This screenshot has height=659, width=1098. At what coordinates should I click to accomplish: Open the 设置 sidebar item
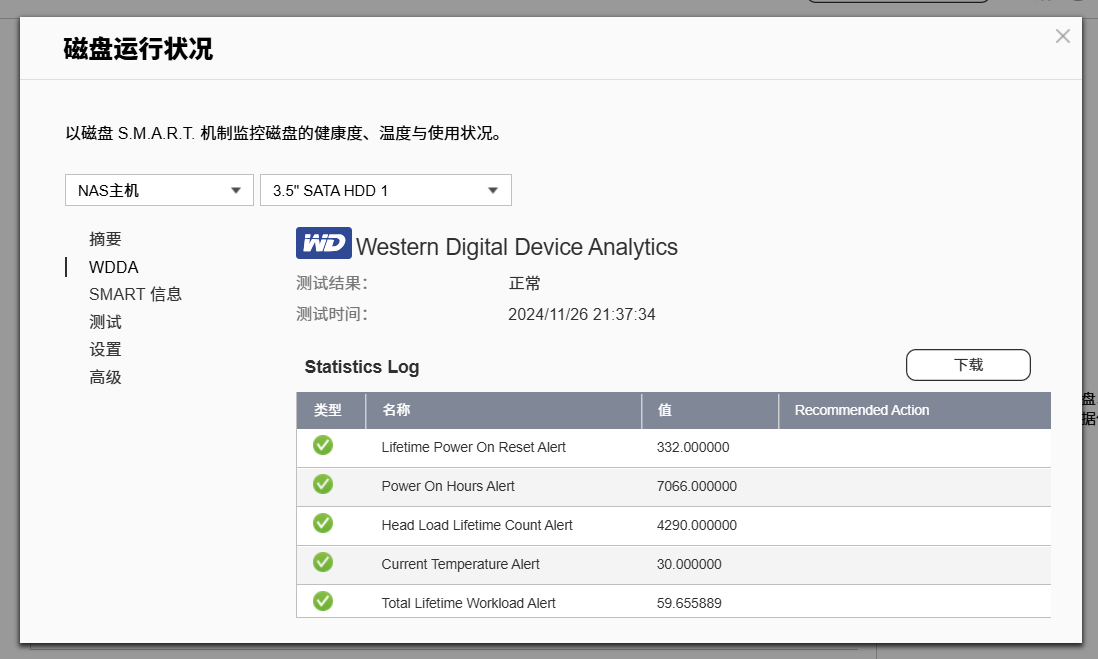click(105, 350)
